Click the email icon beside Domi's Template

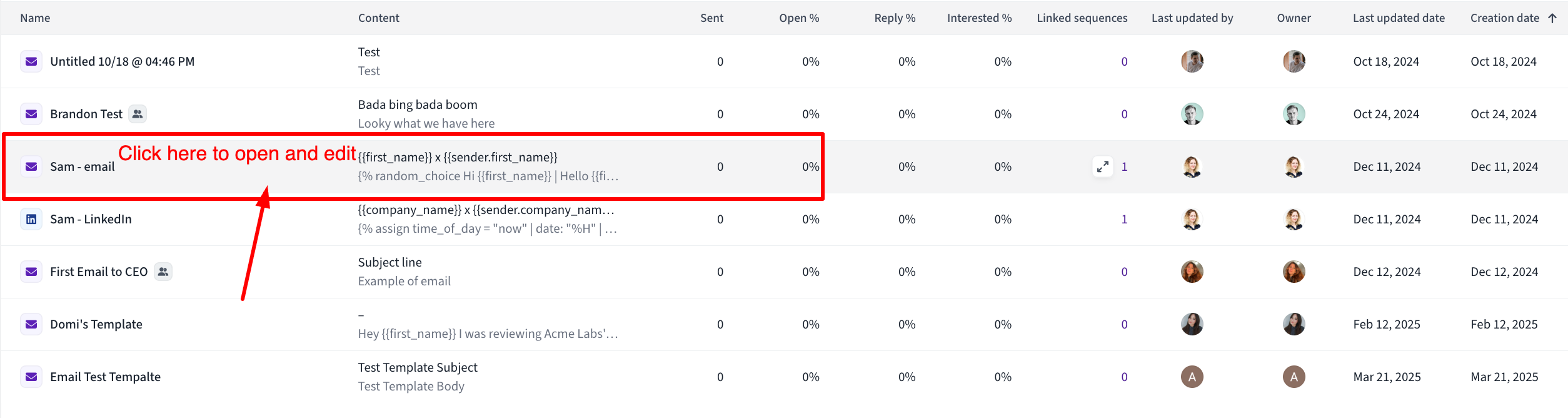pos(31,324)
